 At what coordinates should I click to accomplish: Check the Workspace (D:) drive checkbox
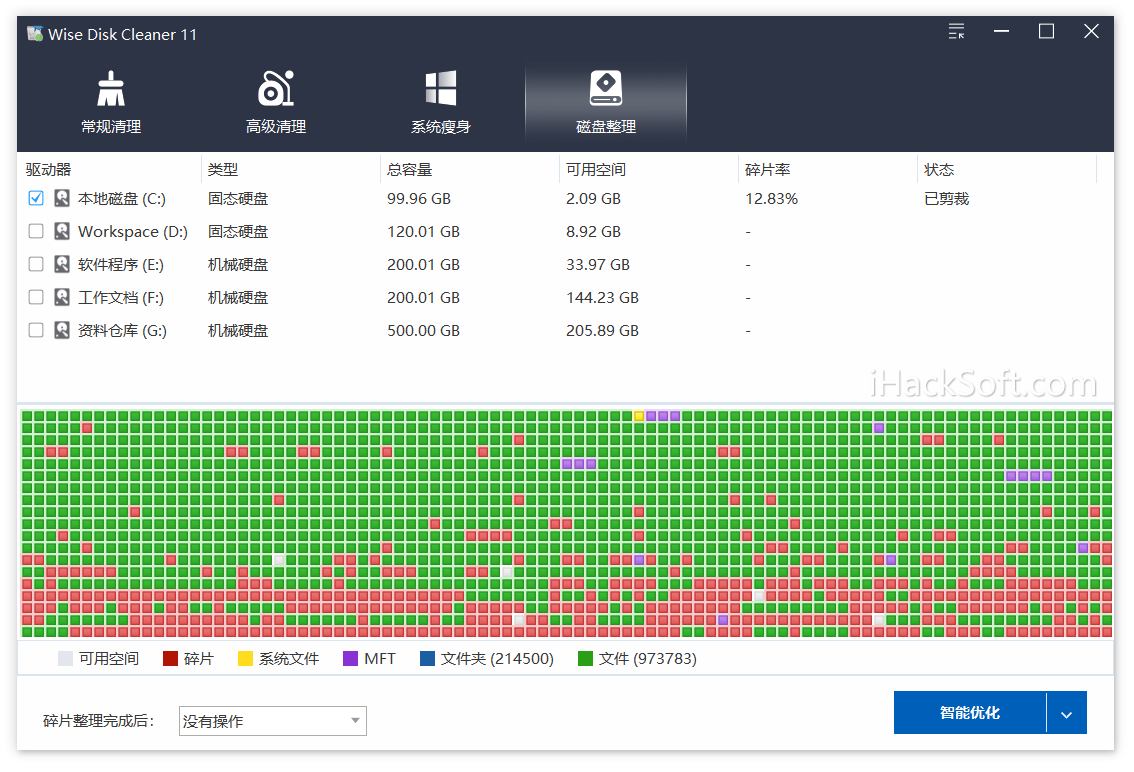[x=36, y=232]
